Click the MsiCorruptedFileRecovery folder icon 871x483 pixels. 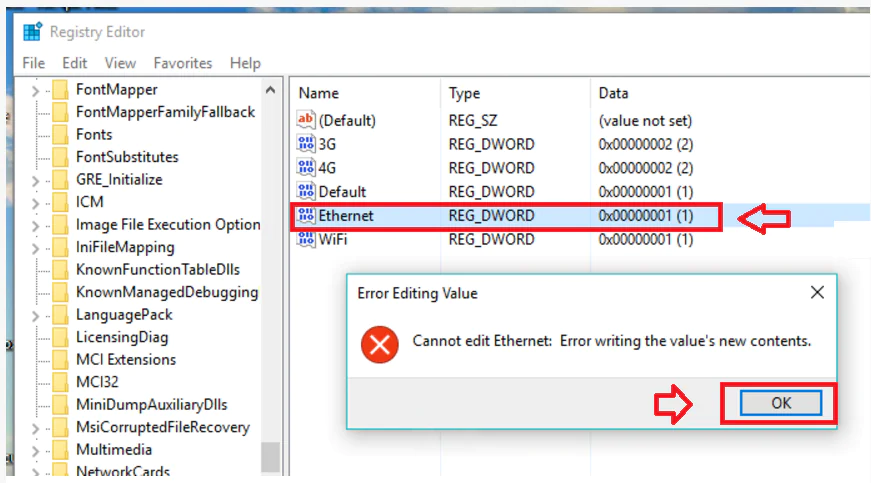point(60,427)
